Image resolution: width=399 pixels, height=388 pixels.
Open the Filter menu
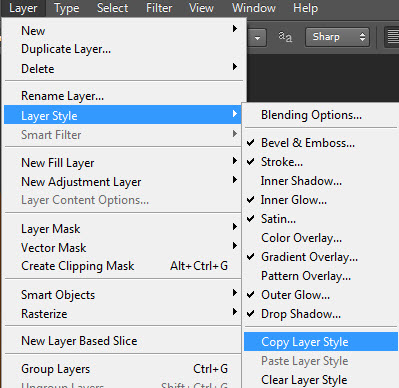159,8
